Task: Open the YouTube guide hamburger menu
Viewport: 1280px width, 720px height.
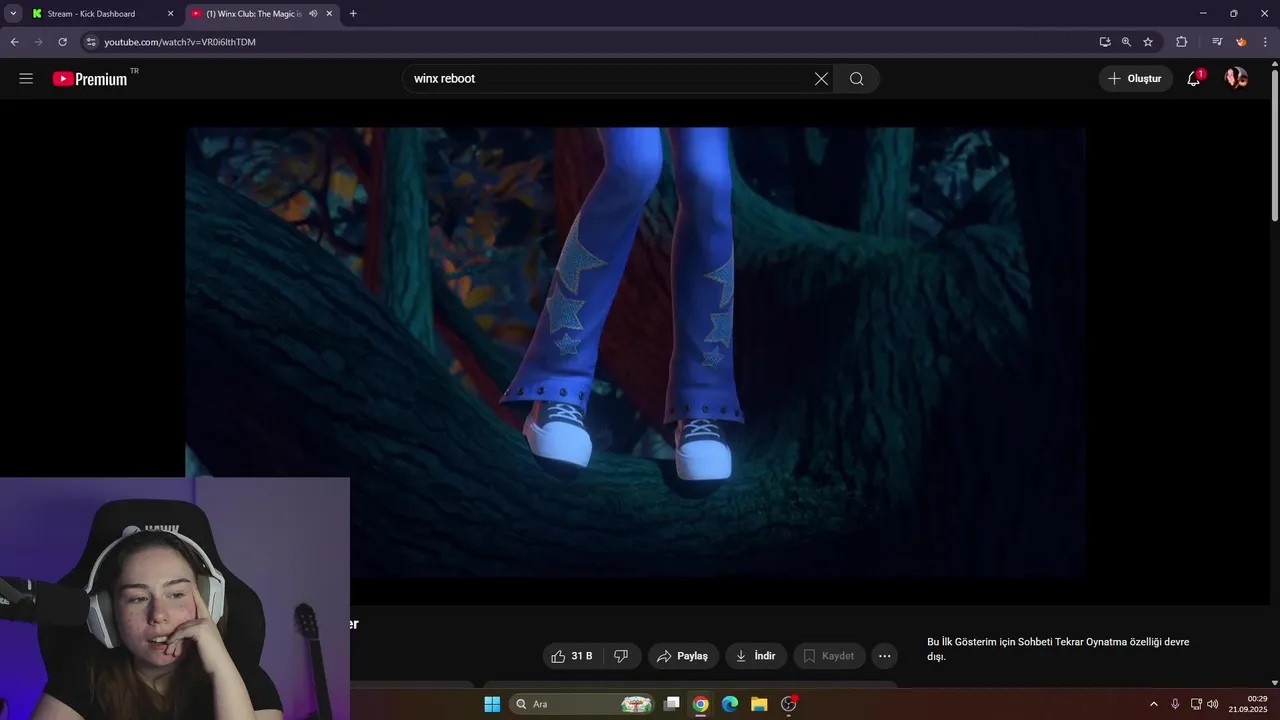Action: coord(26,79)
